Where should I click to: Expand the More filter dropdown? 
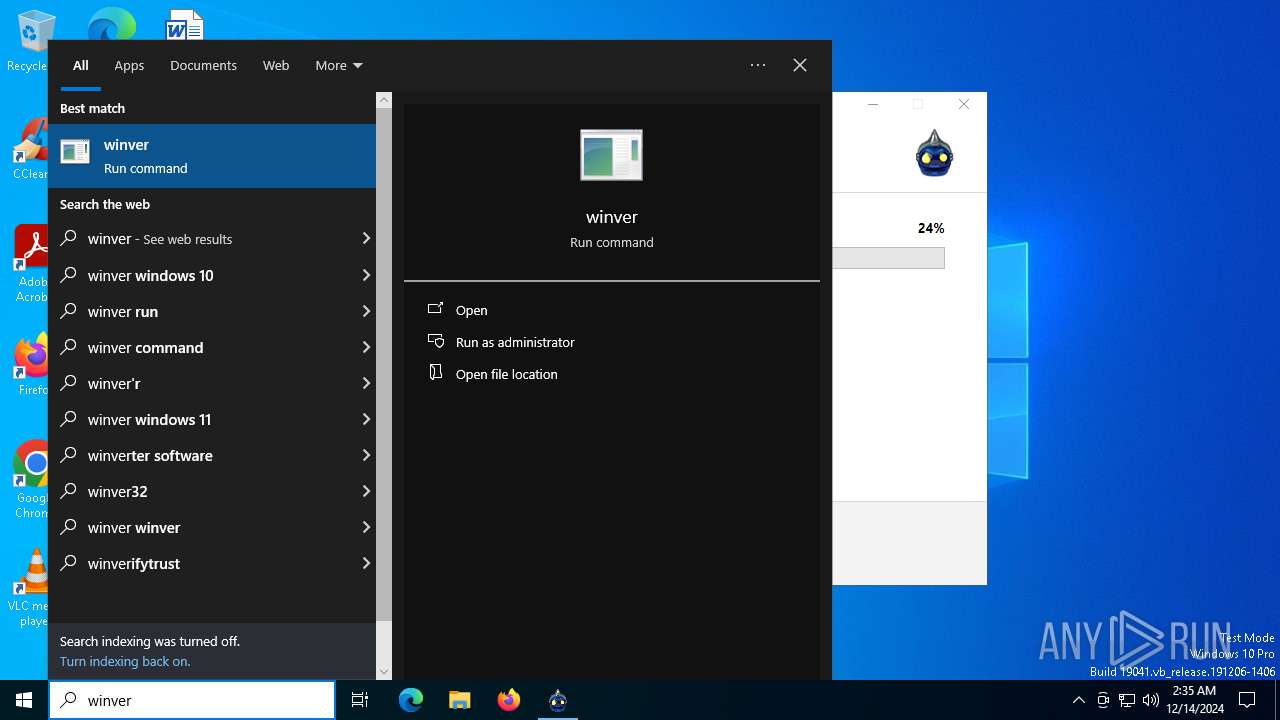coord(339,65)
